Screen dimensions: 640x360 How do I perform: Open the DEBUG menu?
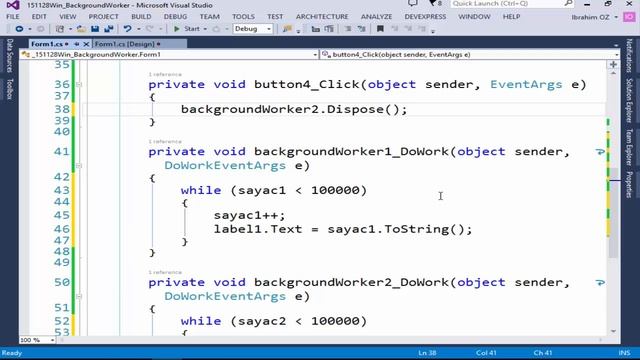(176, 17)
